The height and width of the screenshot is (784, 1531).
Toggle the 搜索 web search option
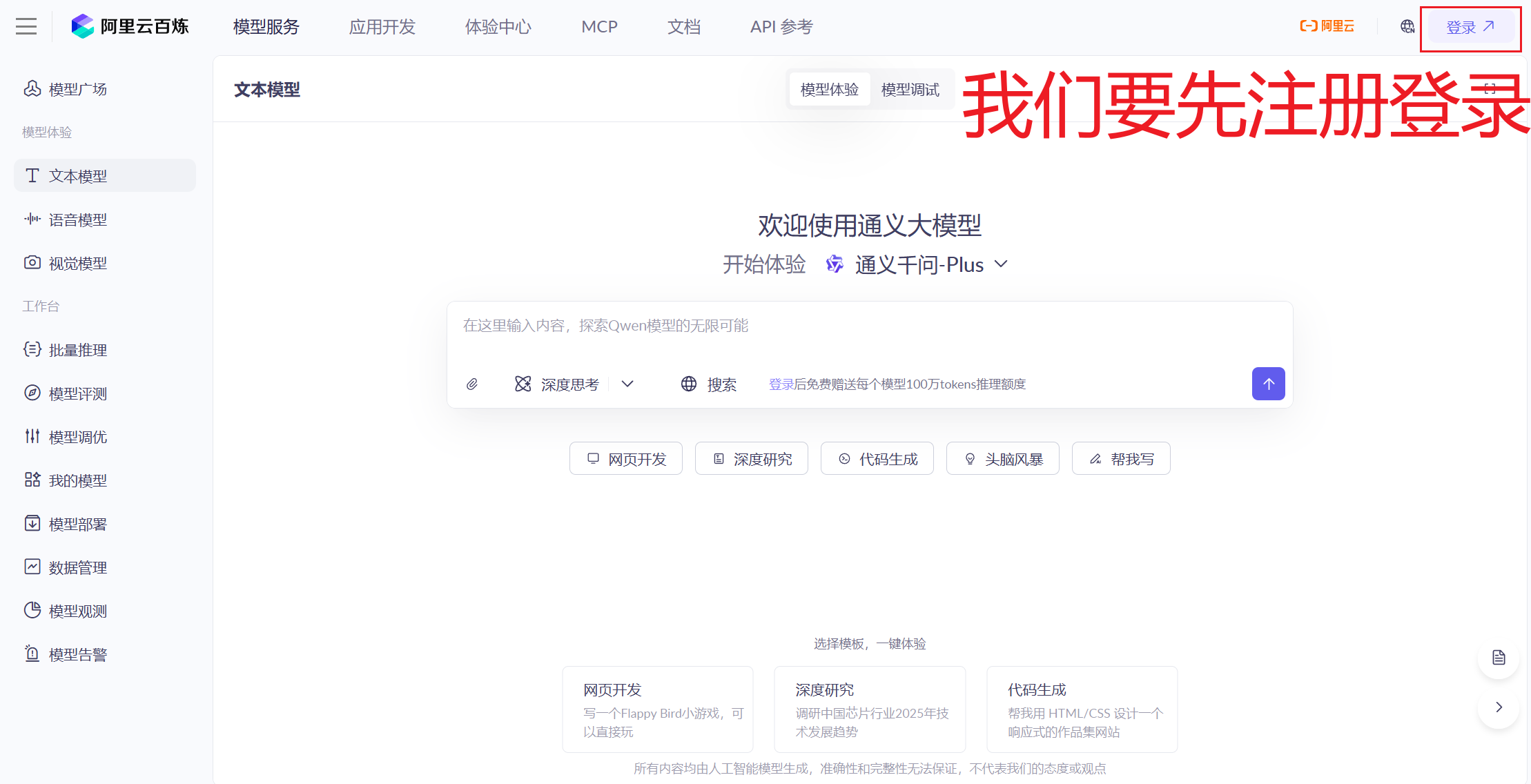pyautogui.click(x=709, y=384)
